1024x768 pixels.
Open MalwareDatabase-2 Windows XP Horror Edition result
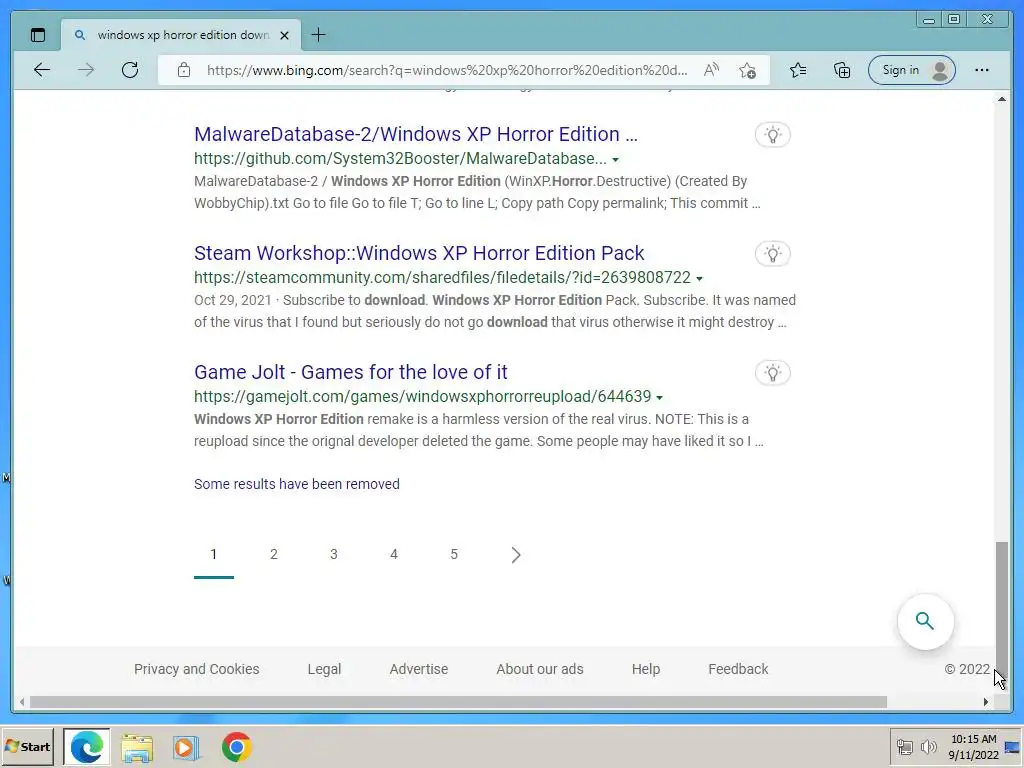click(415, 134)
